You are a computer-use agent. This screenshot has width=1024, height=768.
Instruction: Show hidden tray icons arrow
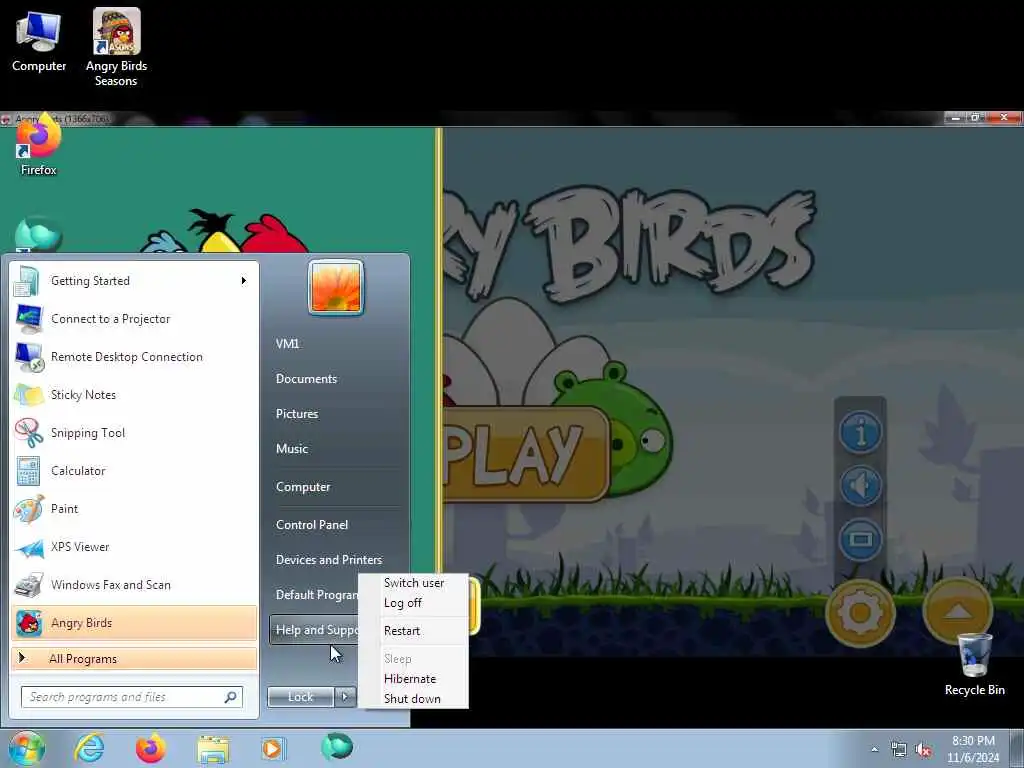point(874,750)
